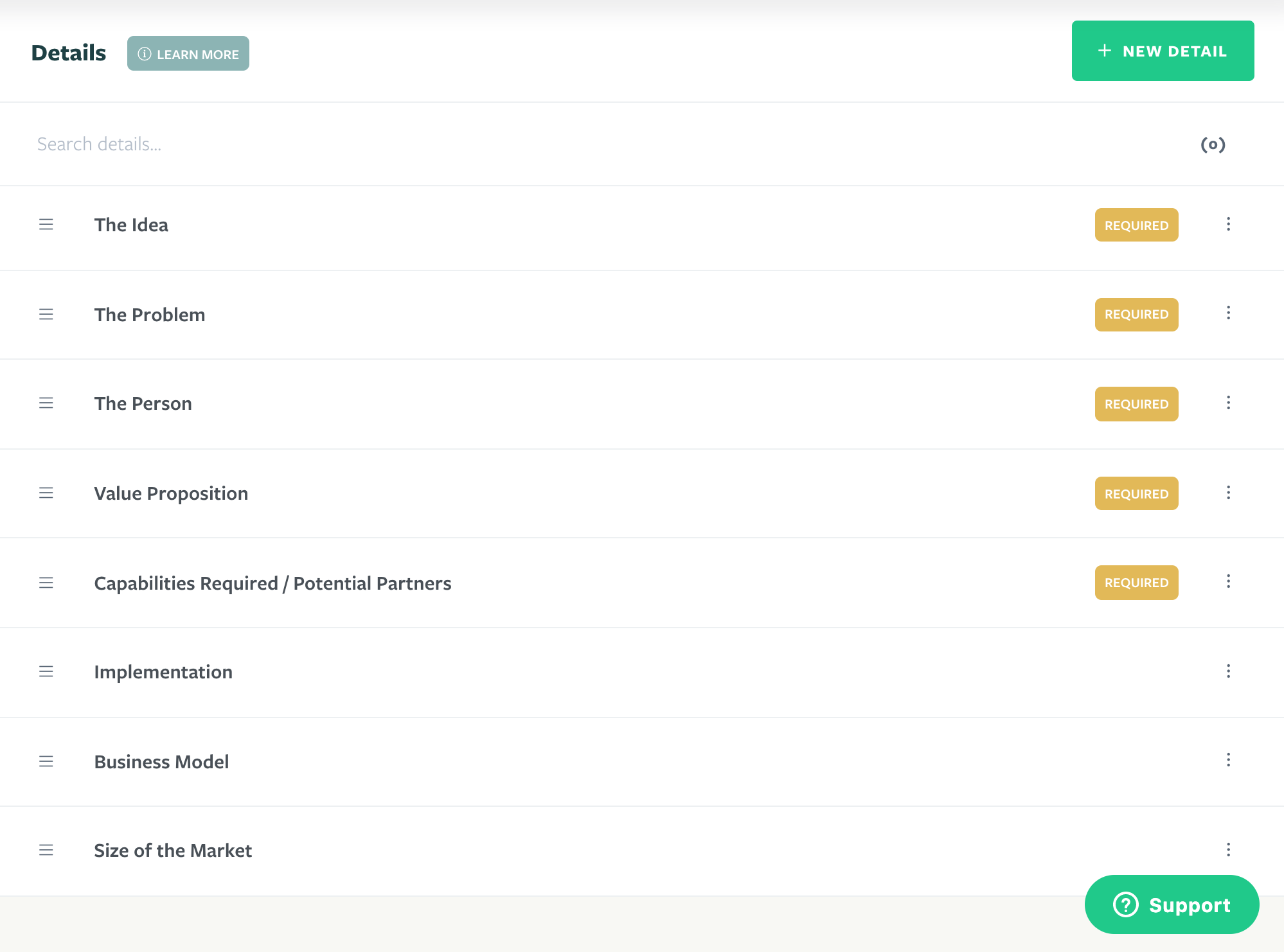
Task: Click the Required badge on The Person
Action: click(x=1136, y=404)
